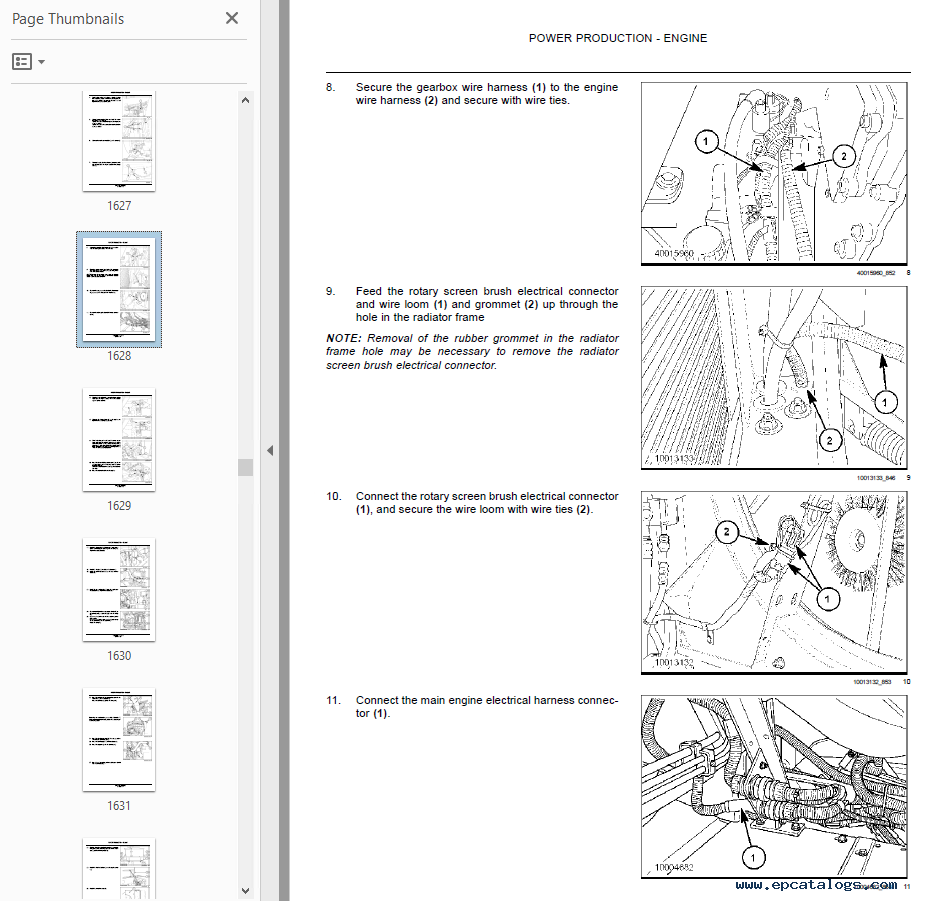Open the thumbnail options menu icon

pos(22,61)
